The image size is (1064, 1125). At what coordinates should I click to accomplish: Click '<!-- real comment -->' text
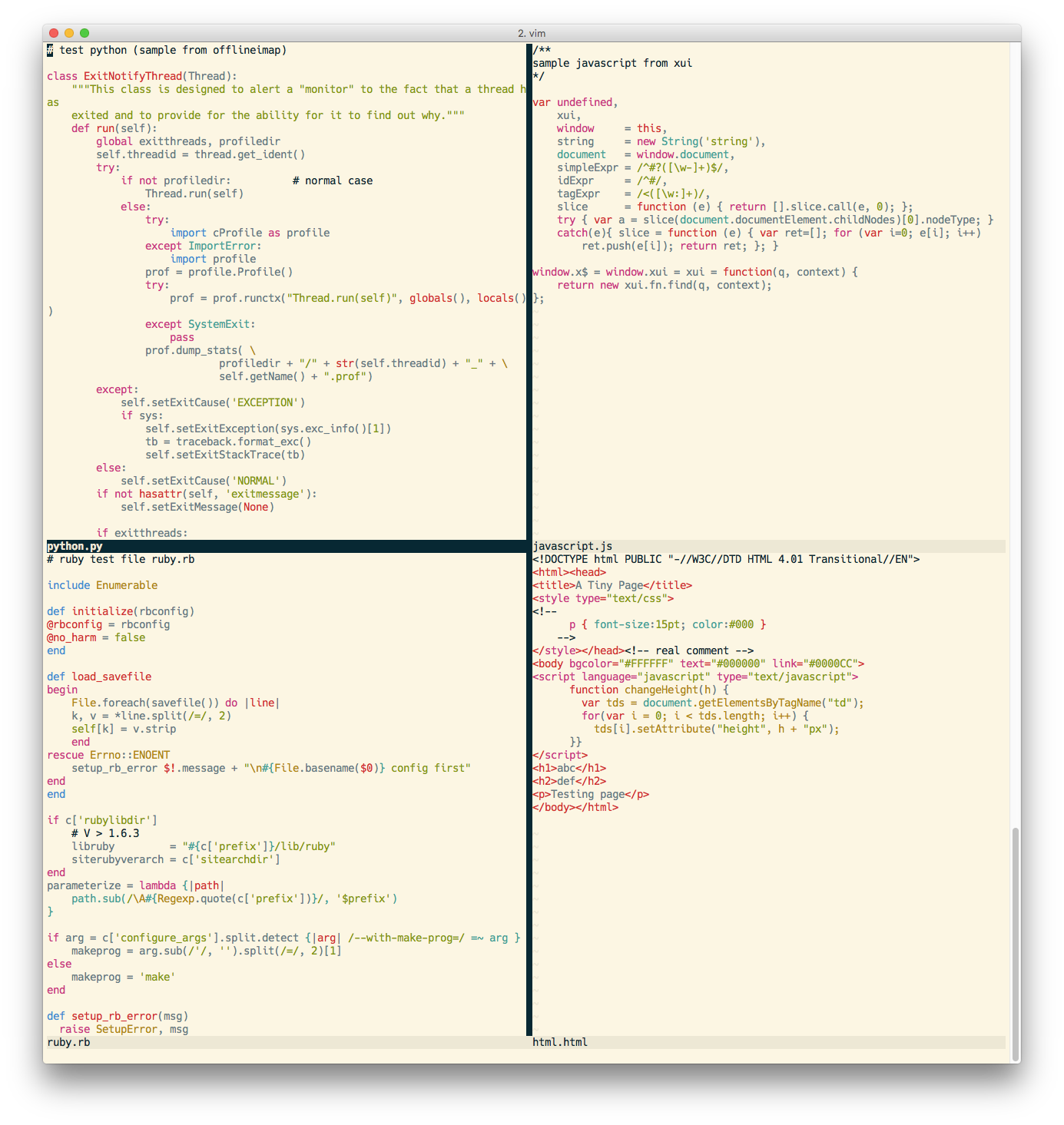tap(689, 650)
